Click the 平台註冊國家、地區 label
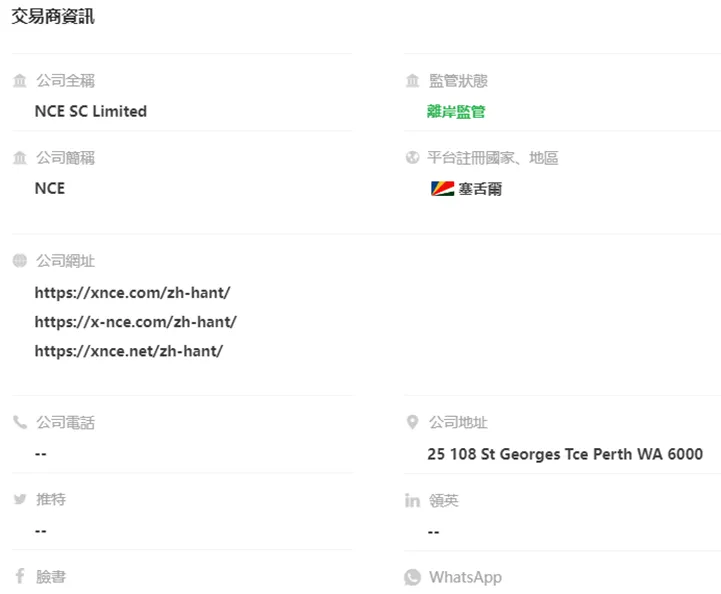This screenshot has width=721, height=594. point(492,158)
